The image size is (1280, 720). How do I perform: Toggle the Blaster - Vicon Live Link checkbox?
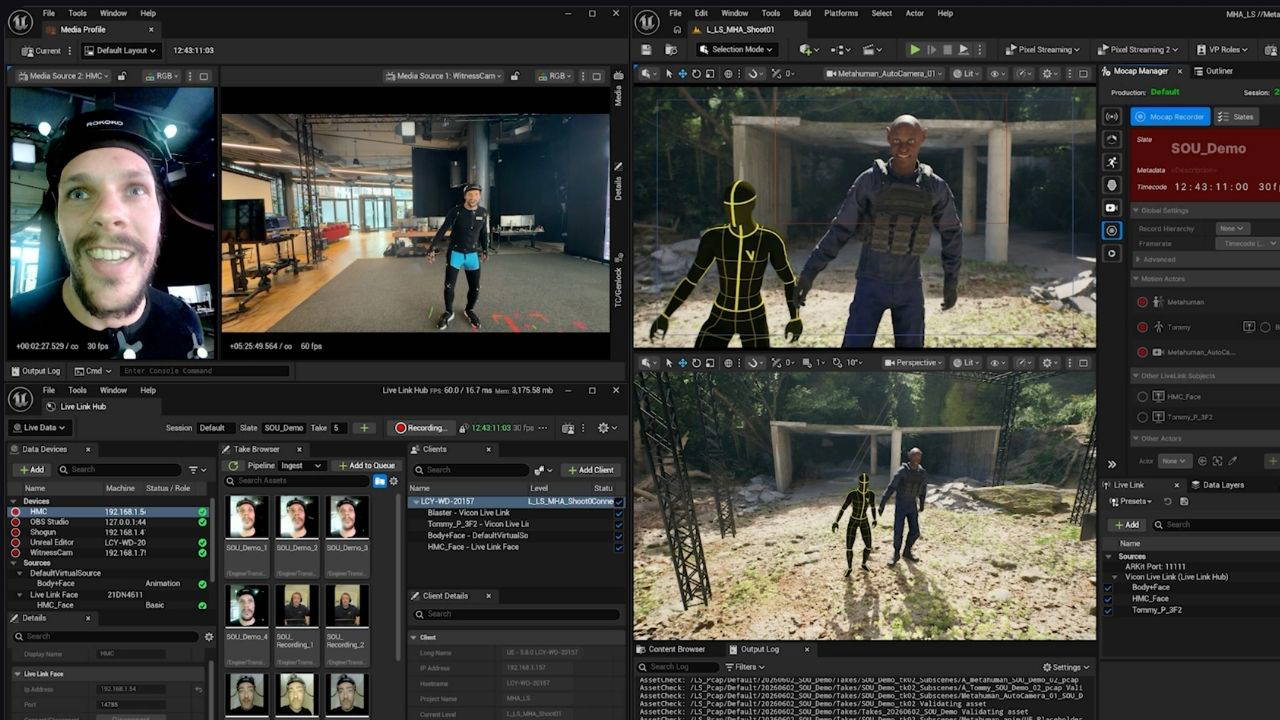point(618,513)
